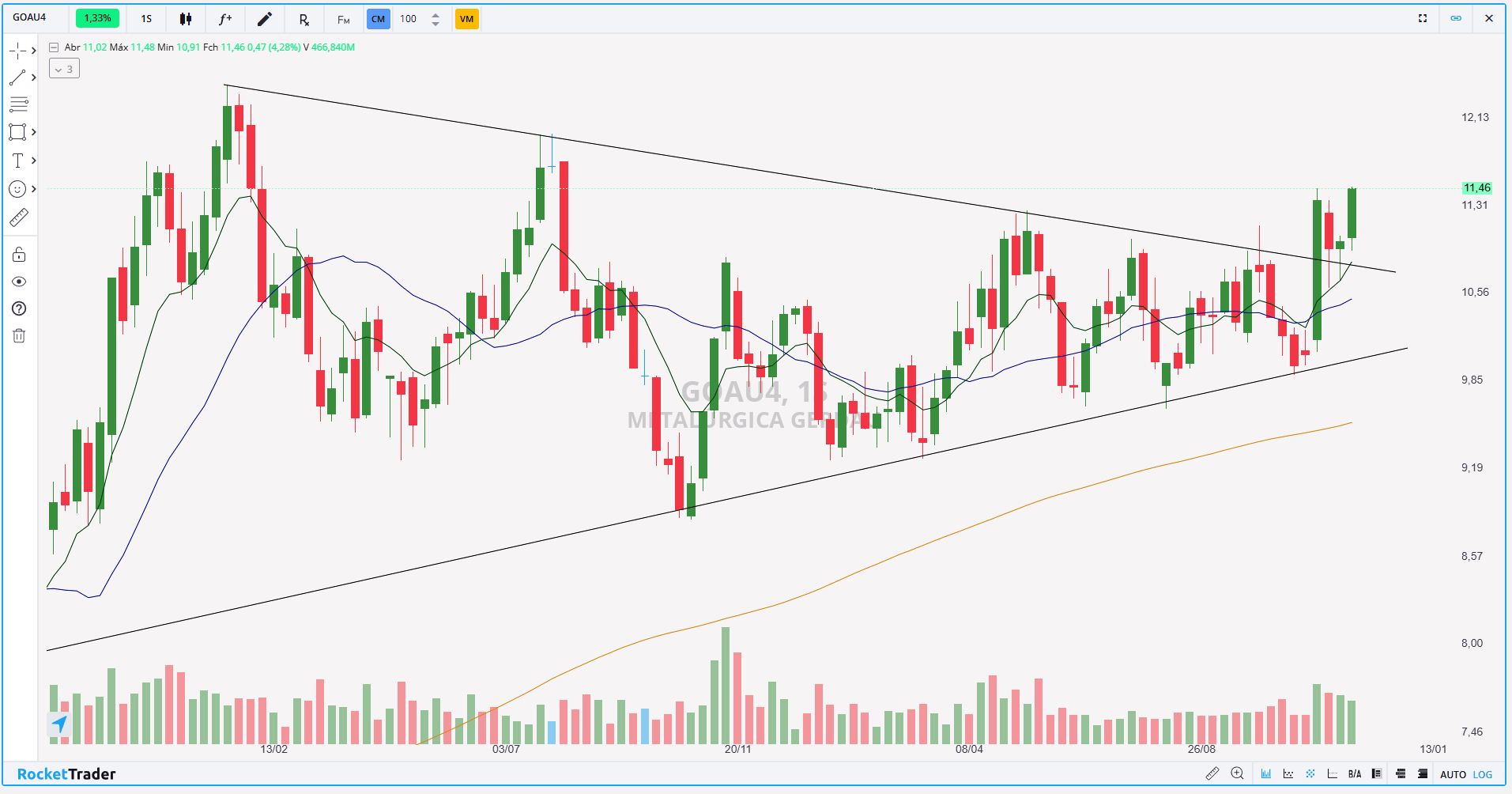Toggle the drawing lock padlock icon
The height and width of the screenshot is (794, 1512).
pyautogui.click(x=19, y=255)
